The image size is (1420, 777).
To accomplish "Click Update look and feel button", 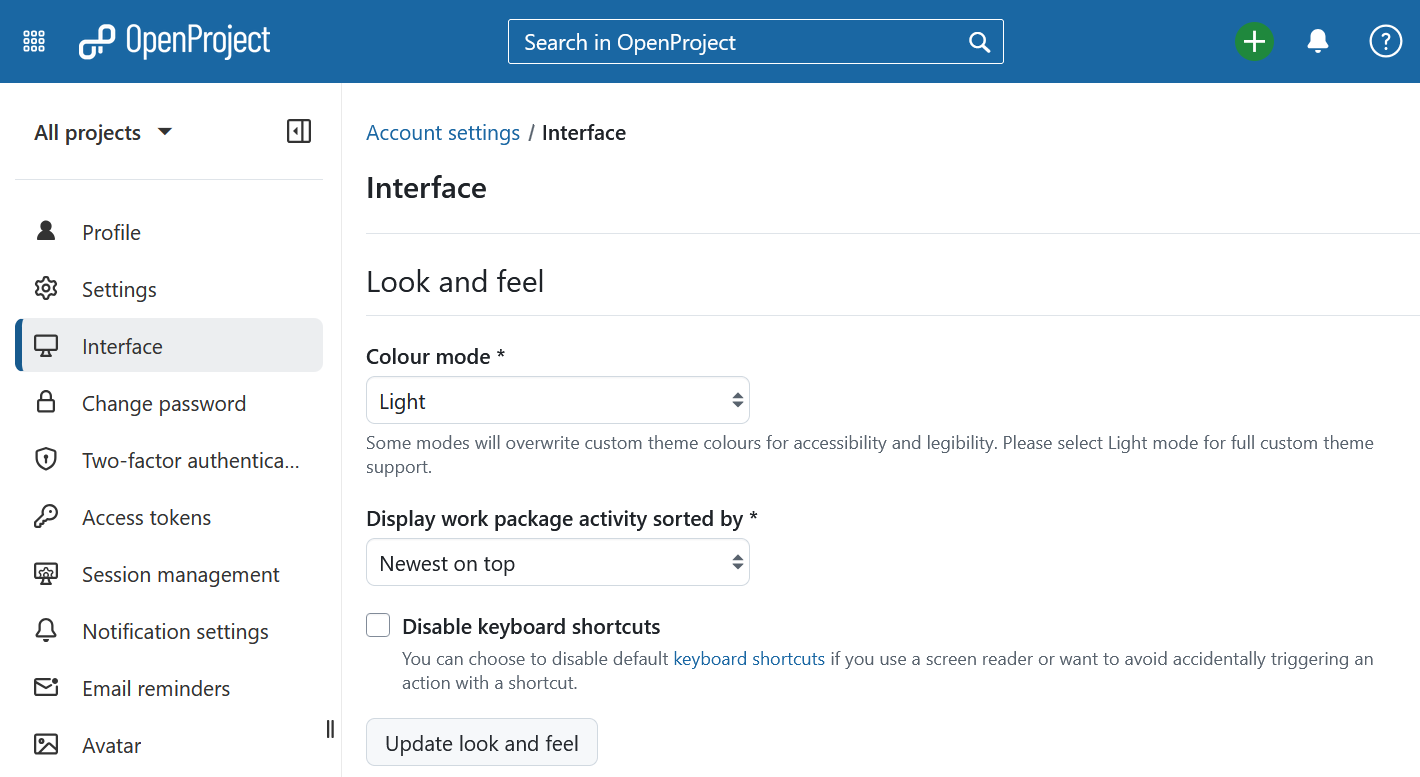I will [482, 743].
